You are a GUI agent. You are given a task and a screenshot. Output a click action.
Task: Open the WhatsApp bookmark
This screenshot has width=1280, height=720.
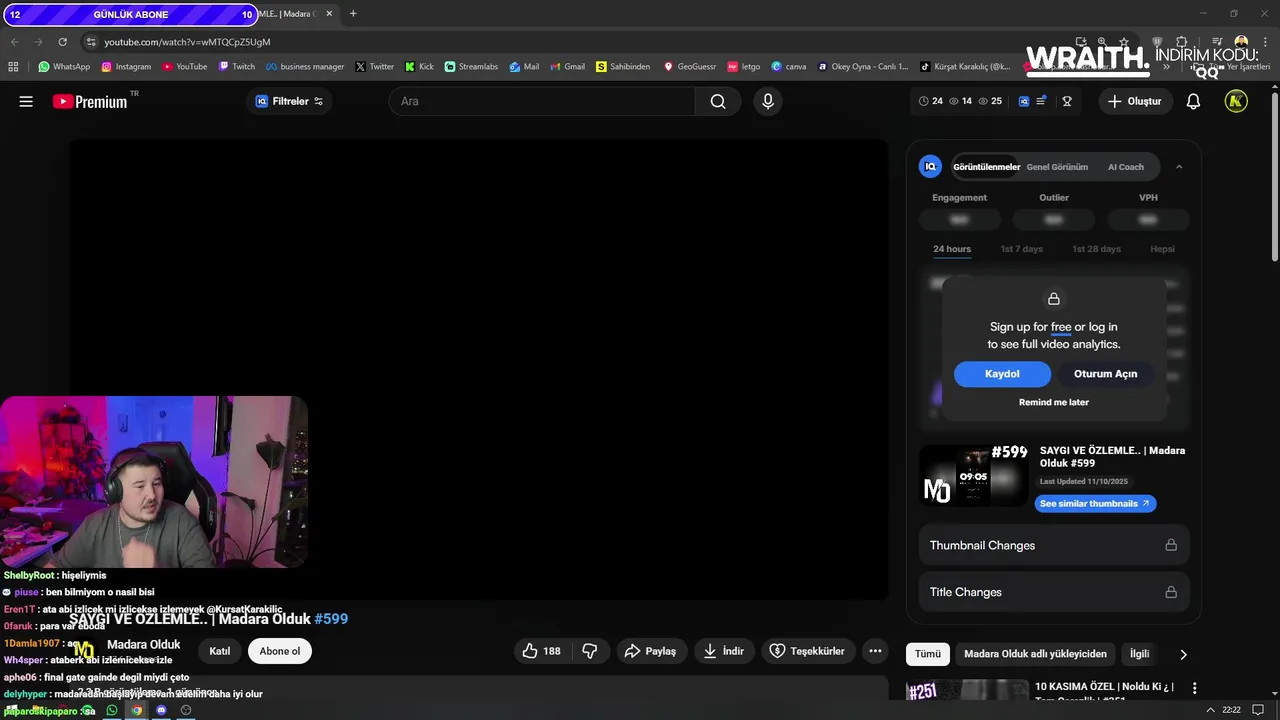[64, 67]
